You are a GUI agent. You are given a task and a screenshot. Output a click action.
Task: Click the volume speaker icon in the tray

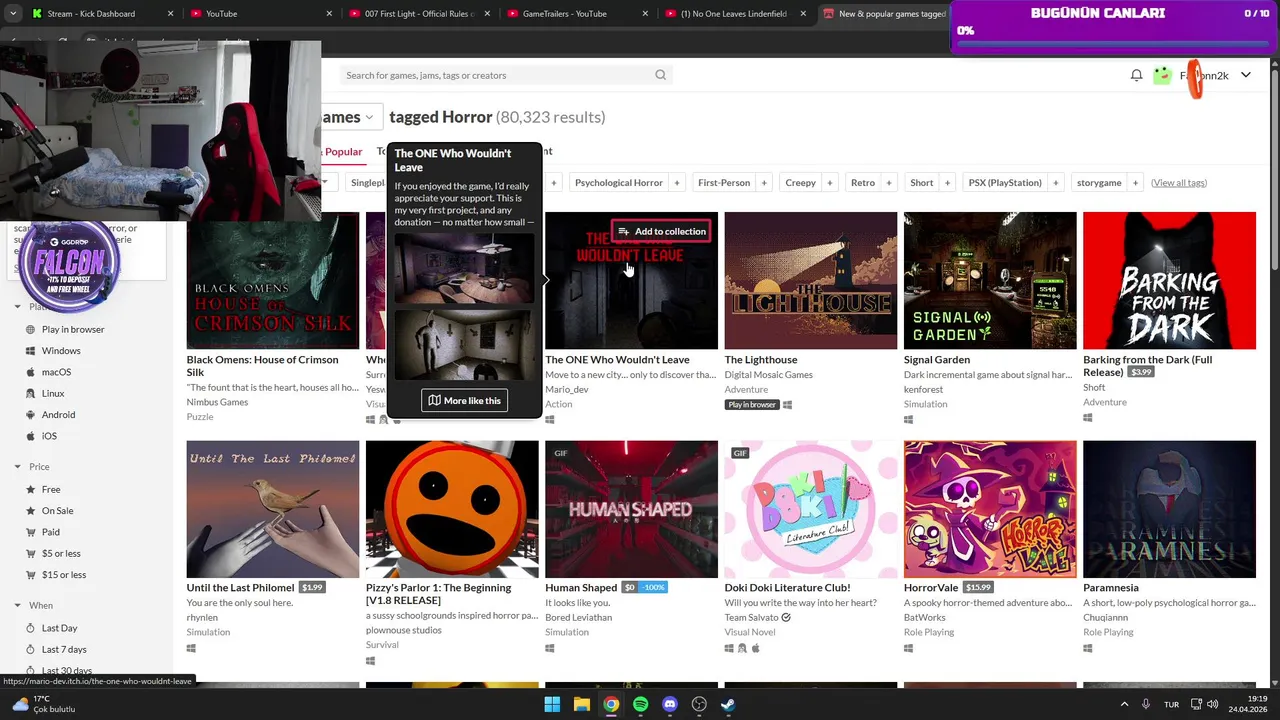pyautogui.click(x=1213, y=704)
